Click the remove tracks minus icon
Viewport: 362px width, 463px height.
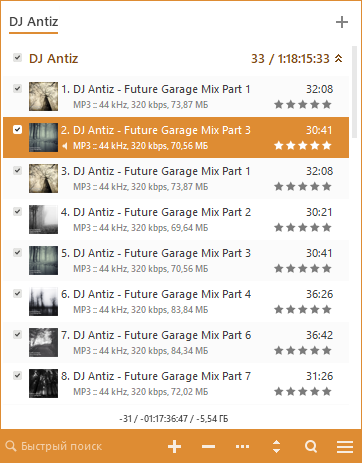point(208,446)
